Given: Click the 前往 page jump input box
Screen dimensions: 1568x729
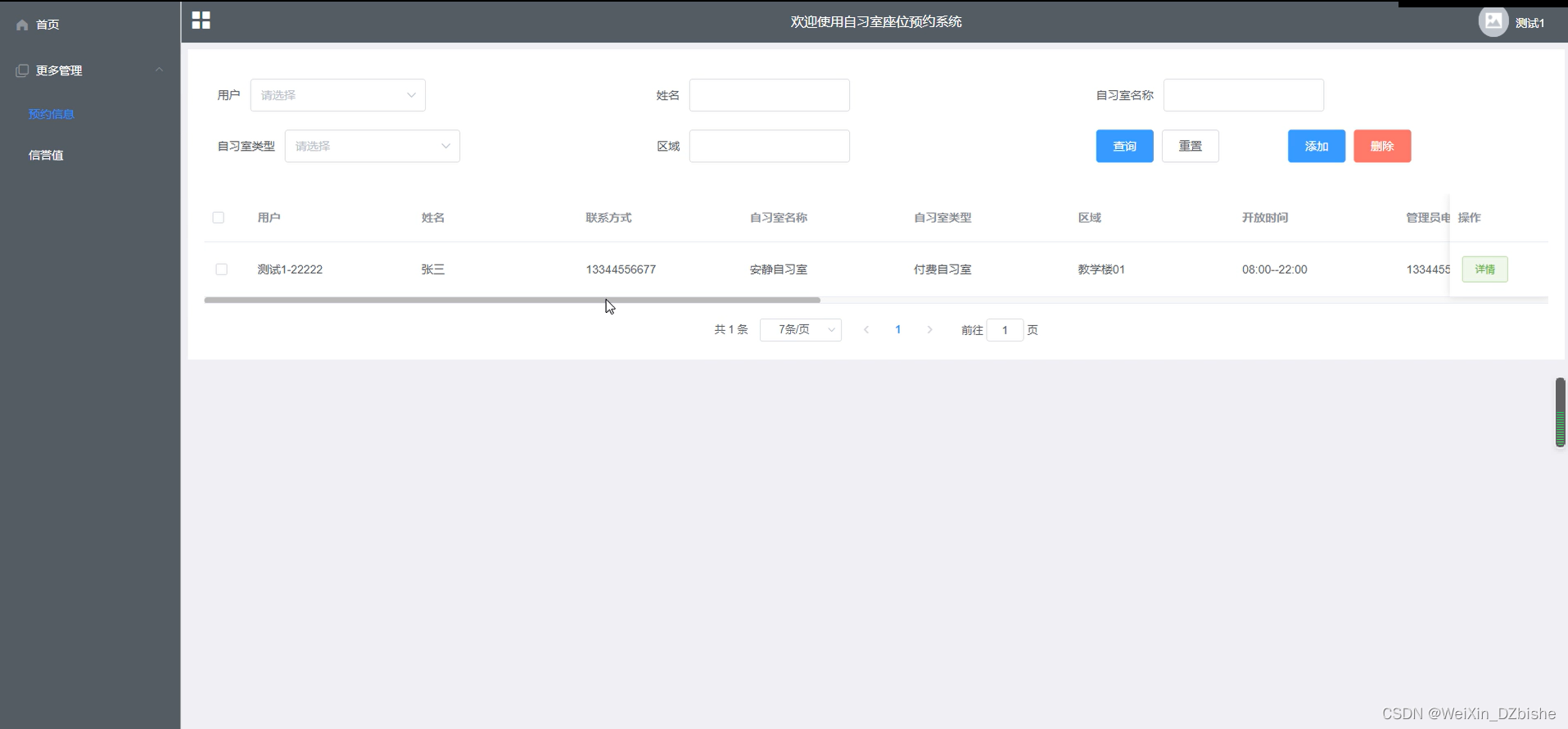Looking at the screenshot, I should [x=1005, y=330].
